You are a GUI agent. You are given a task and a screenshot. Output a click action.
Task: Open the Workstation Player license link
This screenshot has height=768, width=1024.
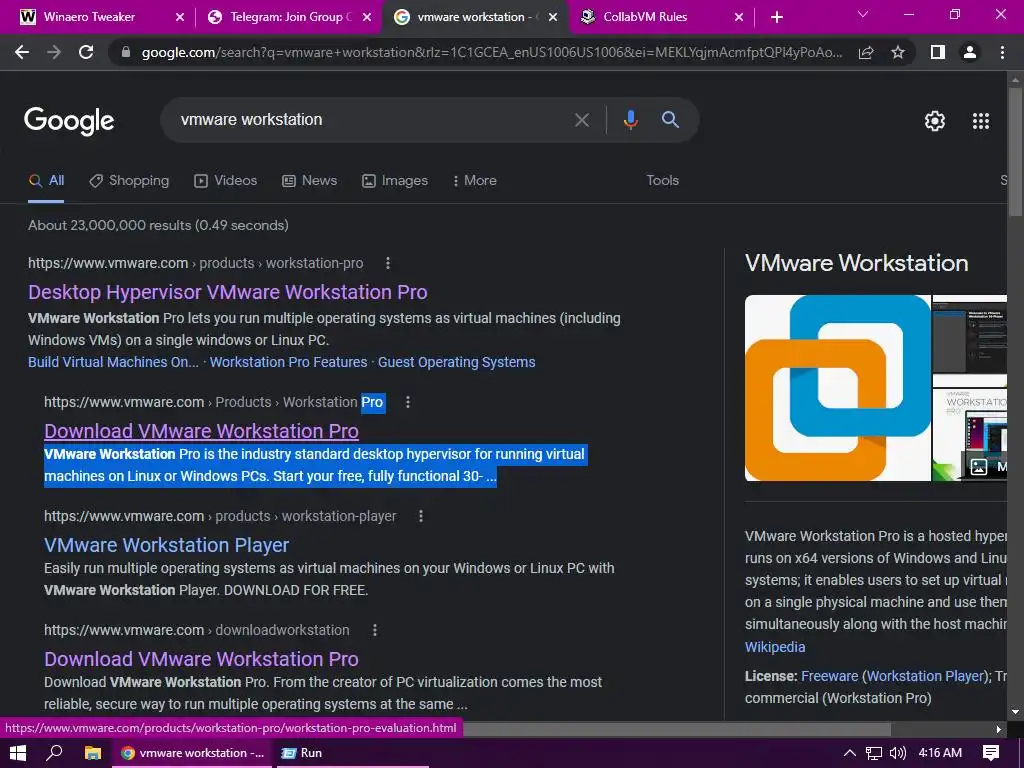pos(925,677)
